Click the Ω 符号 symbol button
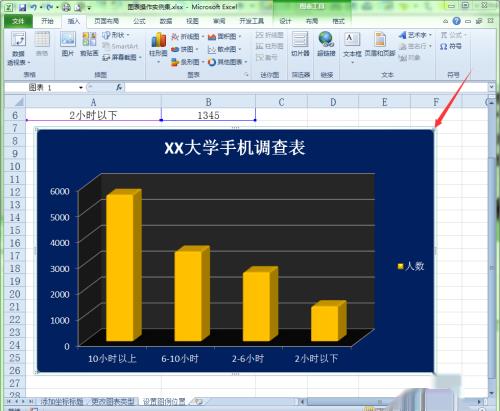The height and width of the screenshot is (411, 500). pyautogui.click(x=451, y=46)
